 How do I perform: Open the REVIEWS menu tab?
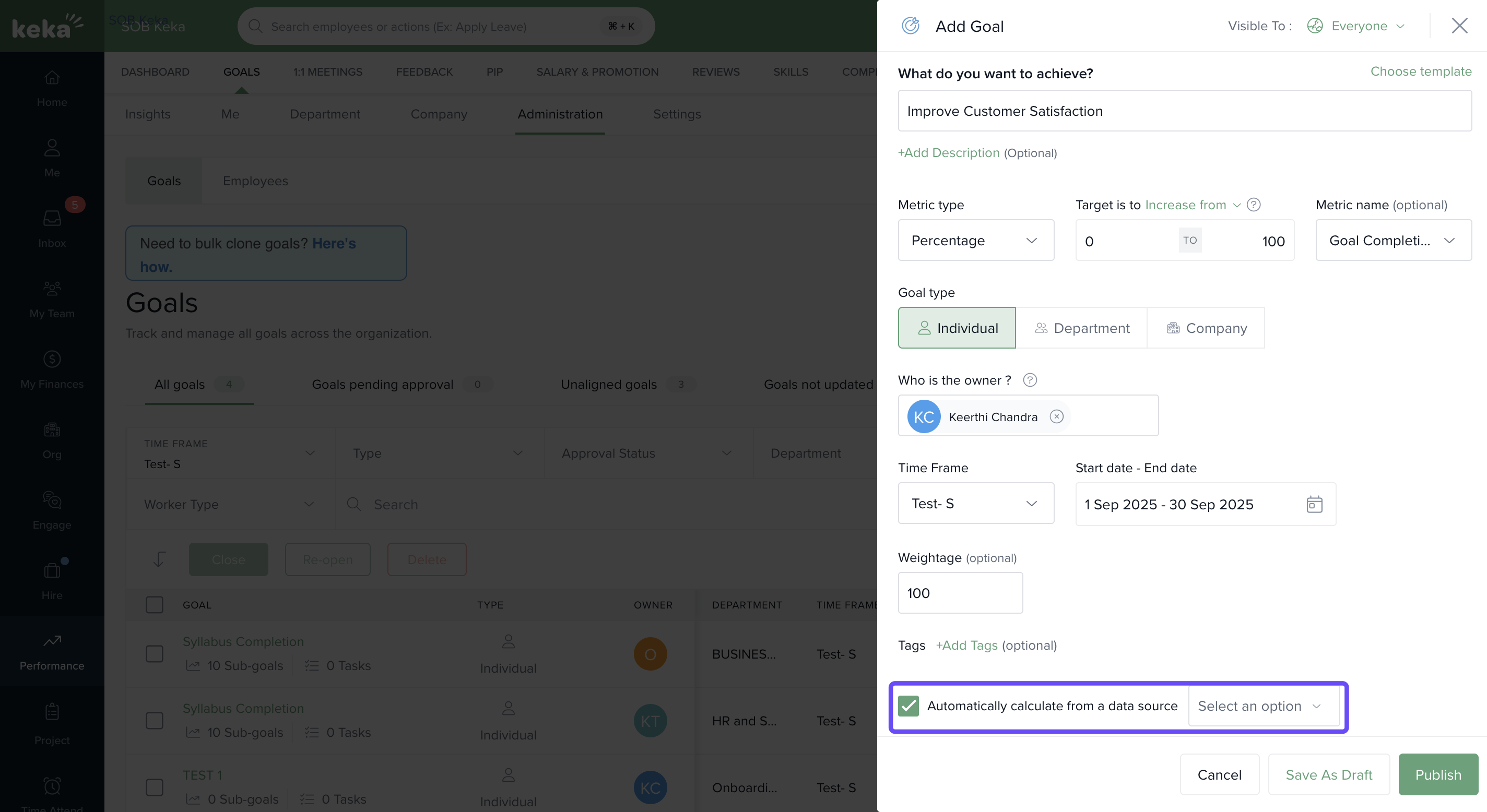(715, 72)
